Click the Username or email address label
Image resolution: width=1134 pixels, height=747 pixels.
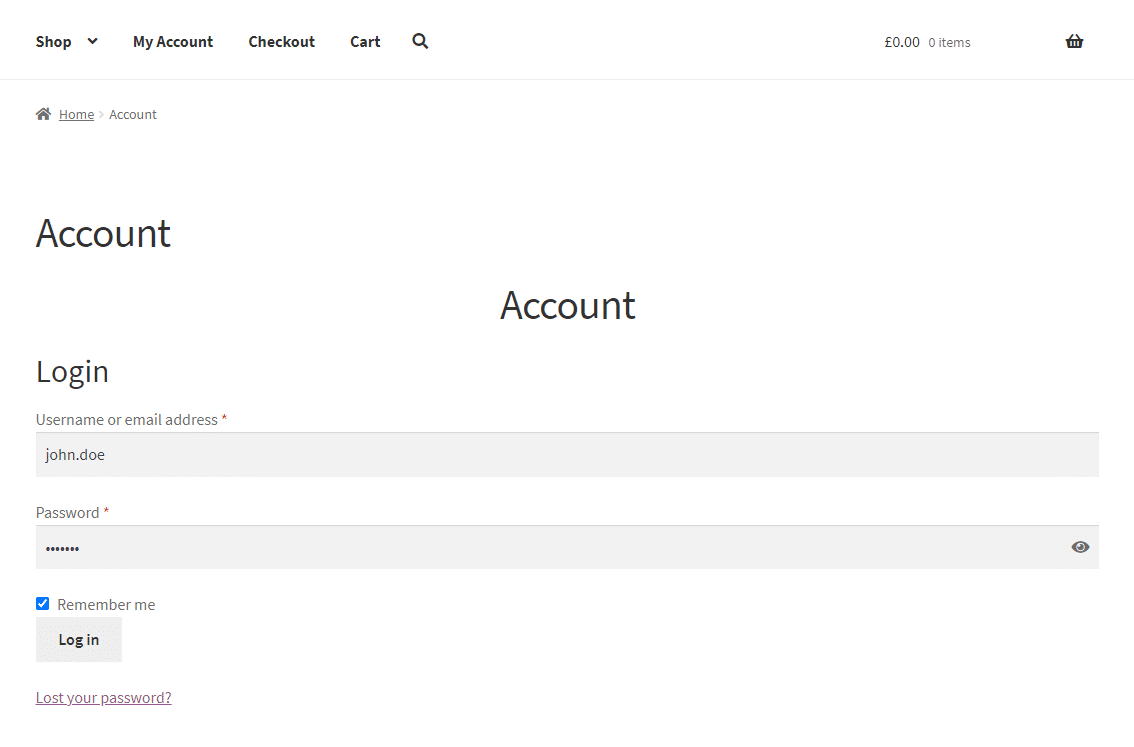pyautogui.click(x=126, y=419)
